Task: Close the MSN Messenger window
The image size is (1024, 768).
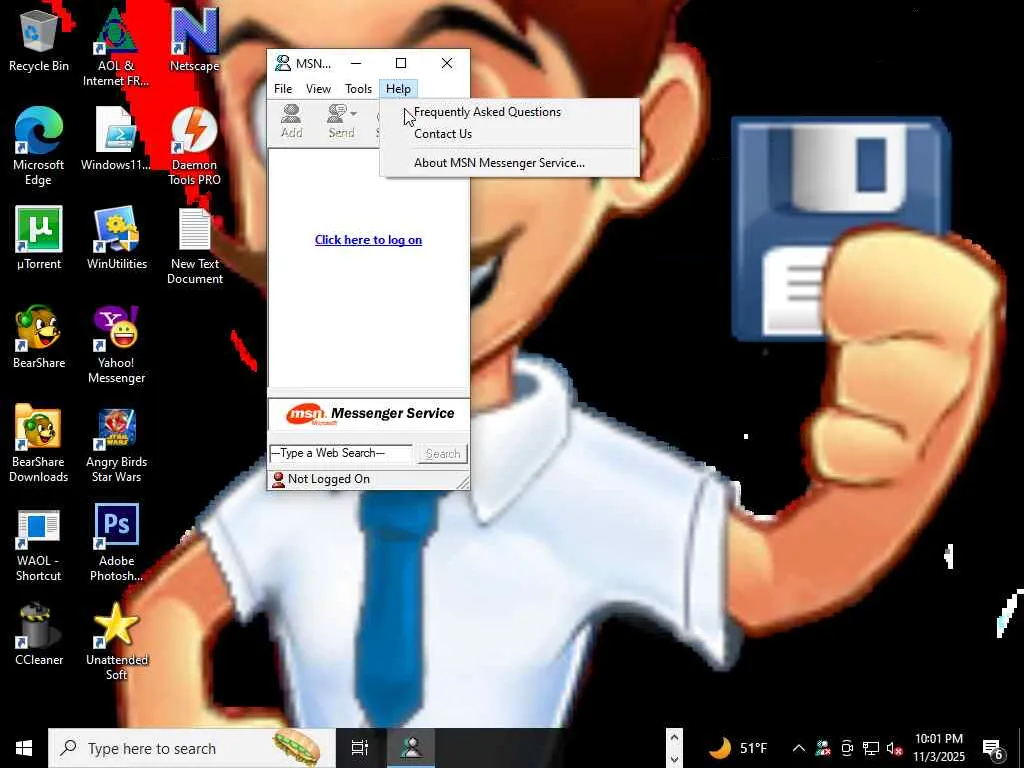Action: click(447, 63)
